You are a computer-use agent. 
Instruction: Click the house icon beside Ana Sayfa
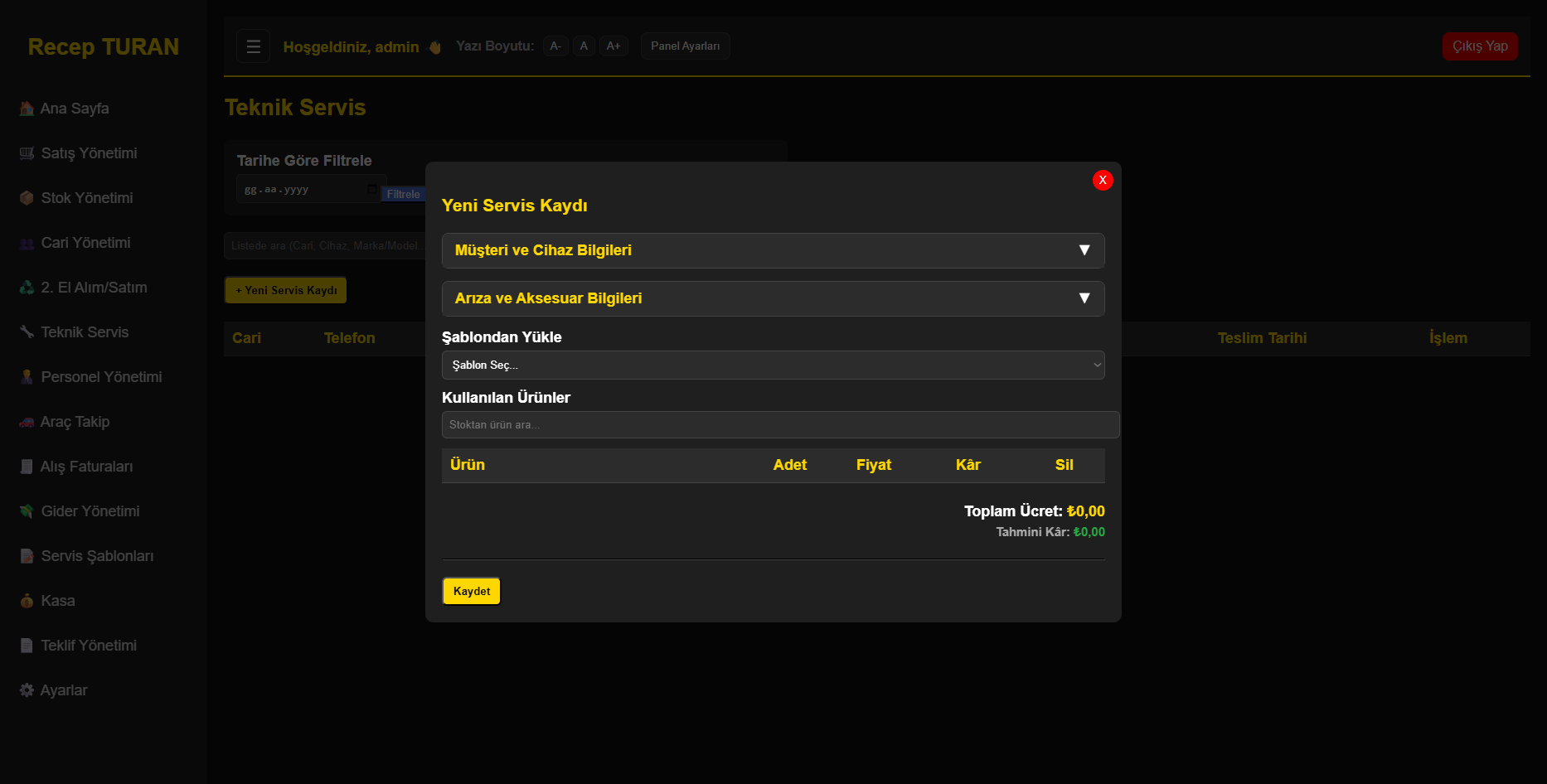pos(27,109)
